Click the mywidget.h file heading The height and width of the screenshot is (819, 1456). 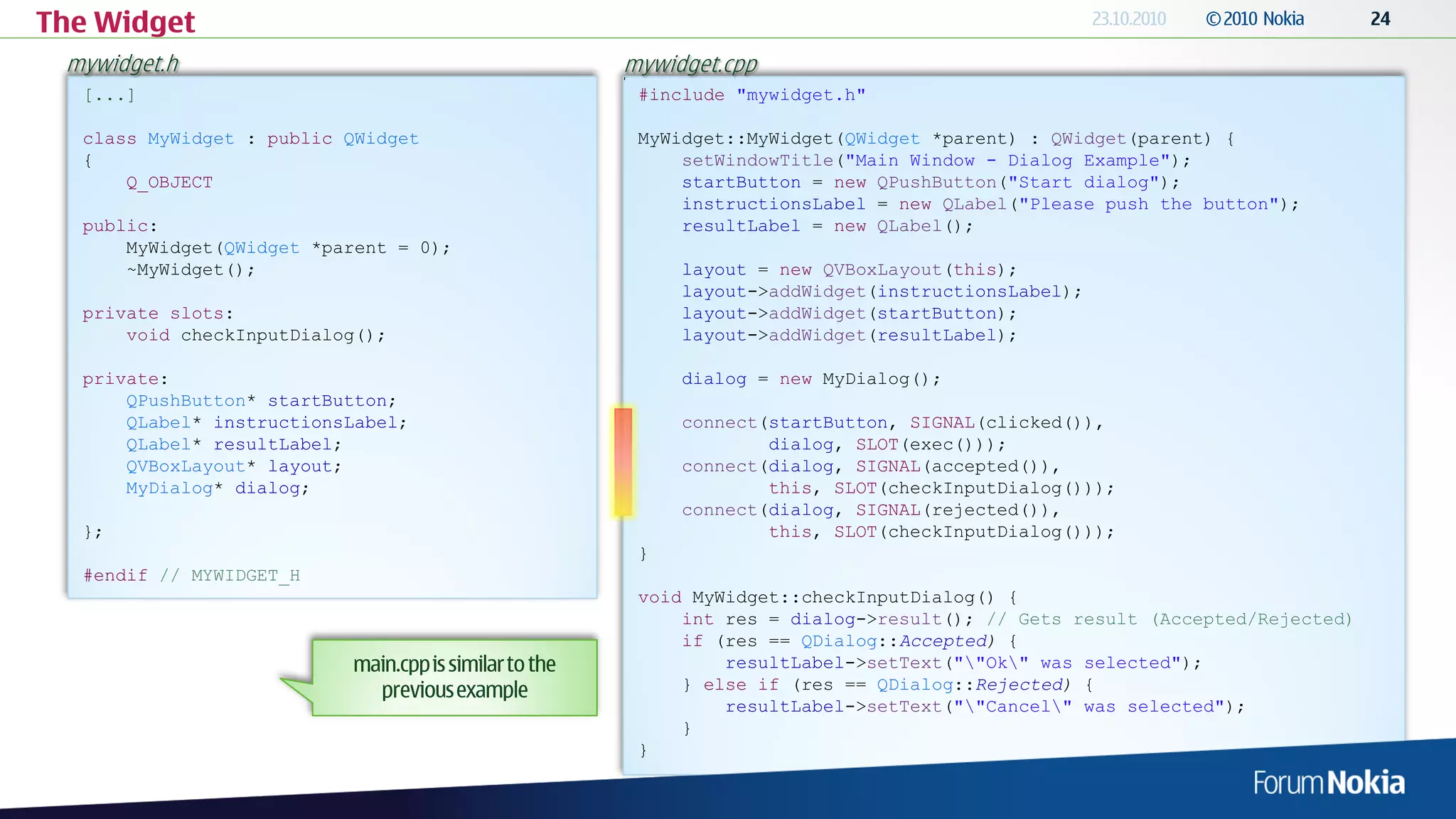(x=123, y=64)
